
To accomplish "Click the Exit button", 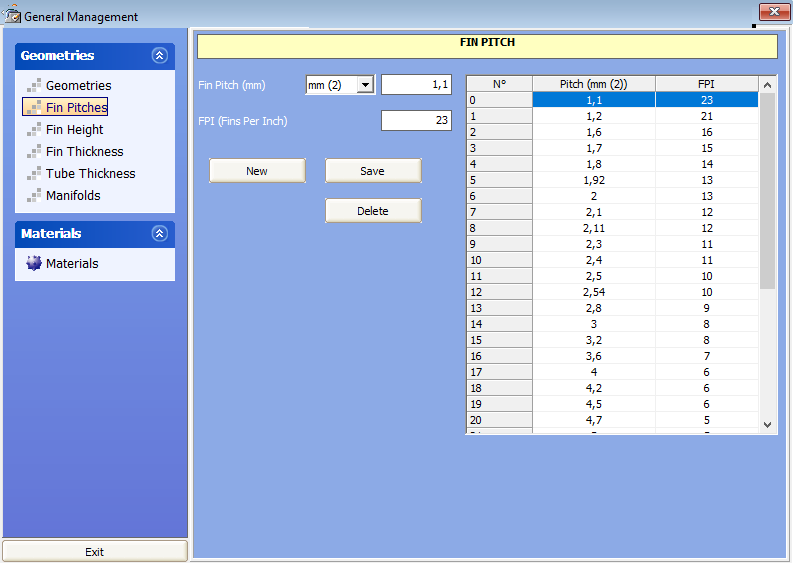I will (94, 552).
